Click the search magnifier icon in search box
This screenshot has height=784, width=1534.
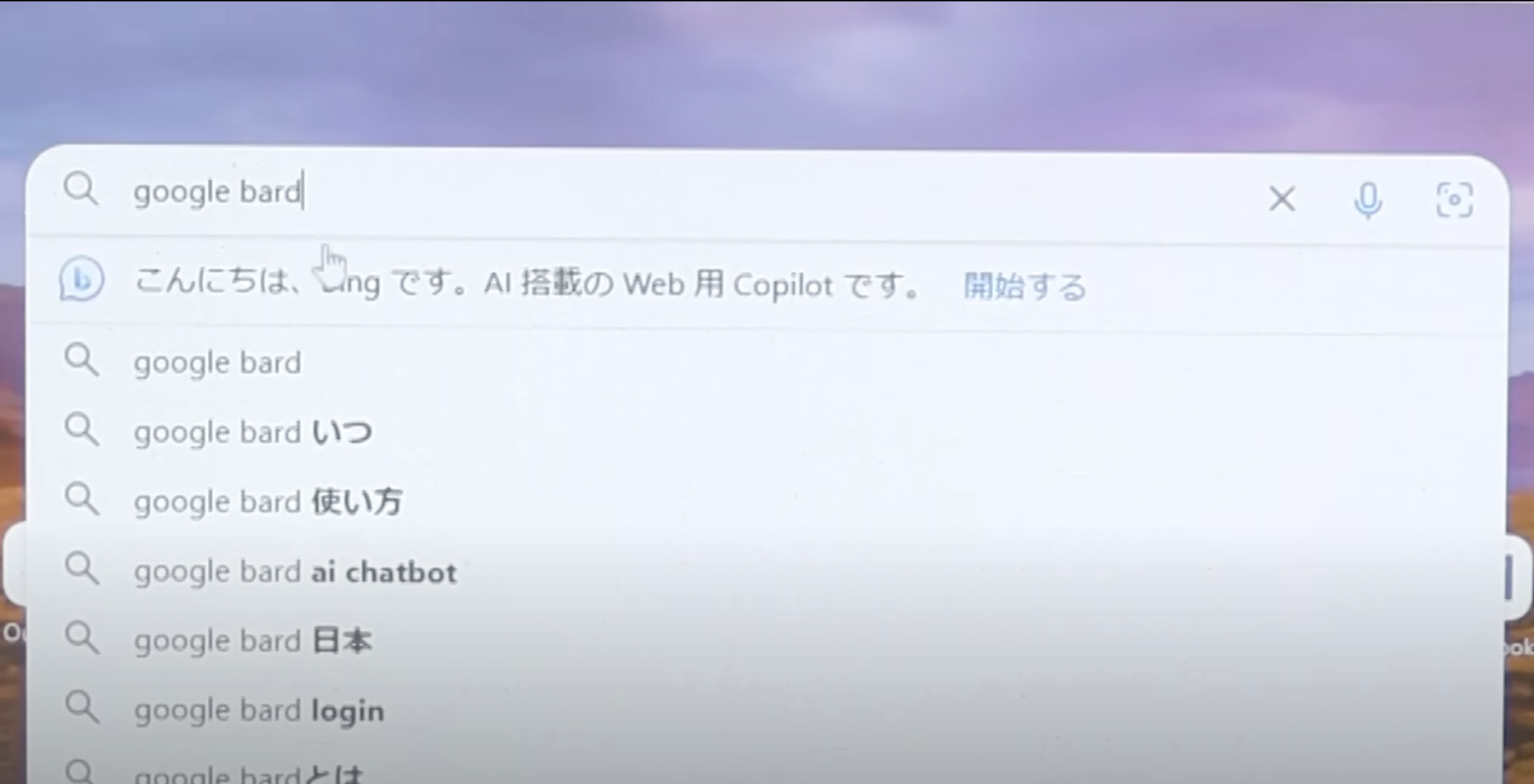pyautogui.click(x=81, y=189)
